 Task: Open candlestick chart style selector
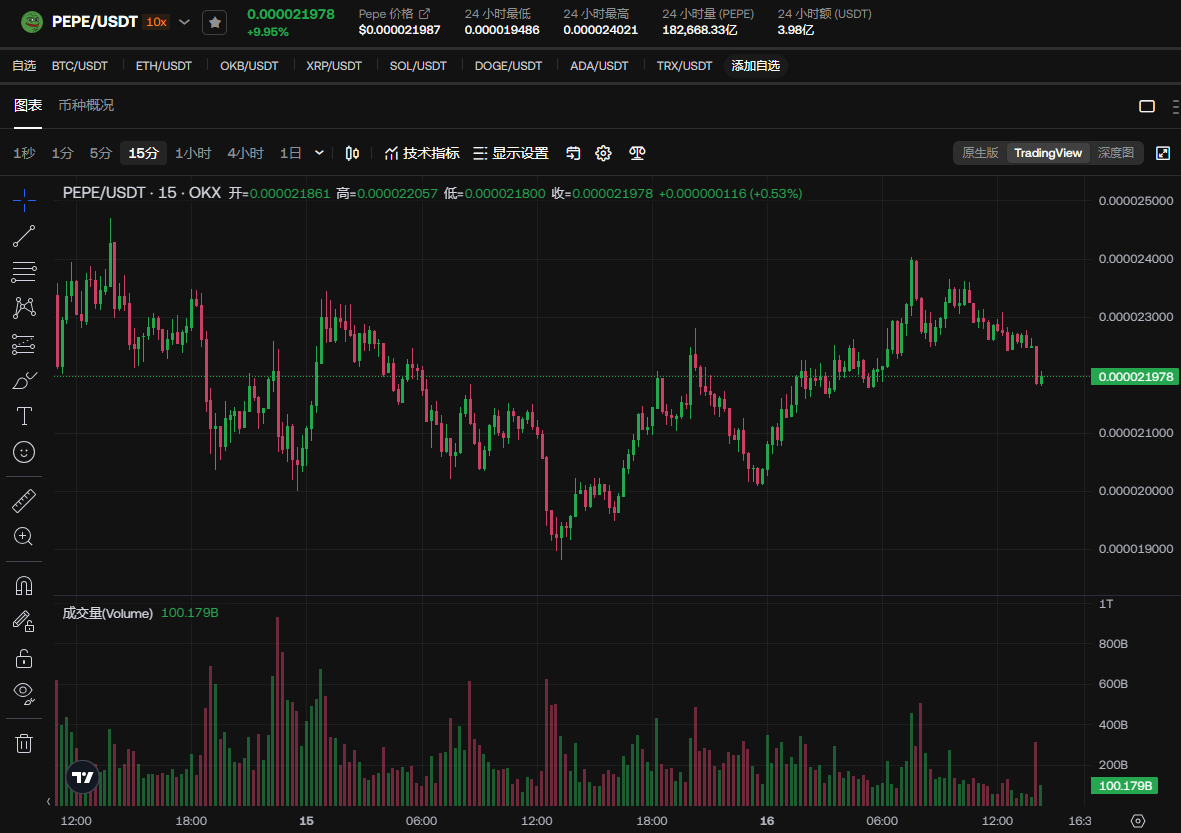[352, 153]
